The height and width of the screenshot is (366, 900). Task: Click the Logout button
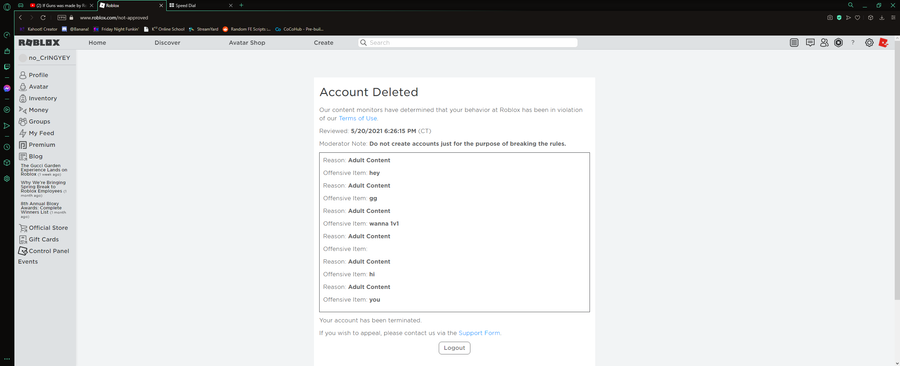click(455, 348)
